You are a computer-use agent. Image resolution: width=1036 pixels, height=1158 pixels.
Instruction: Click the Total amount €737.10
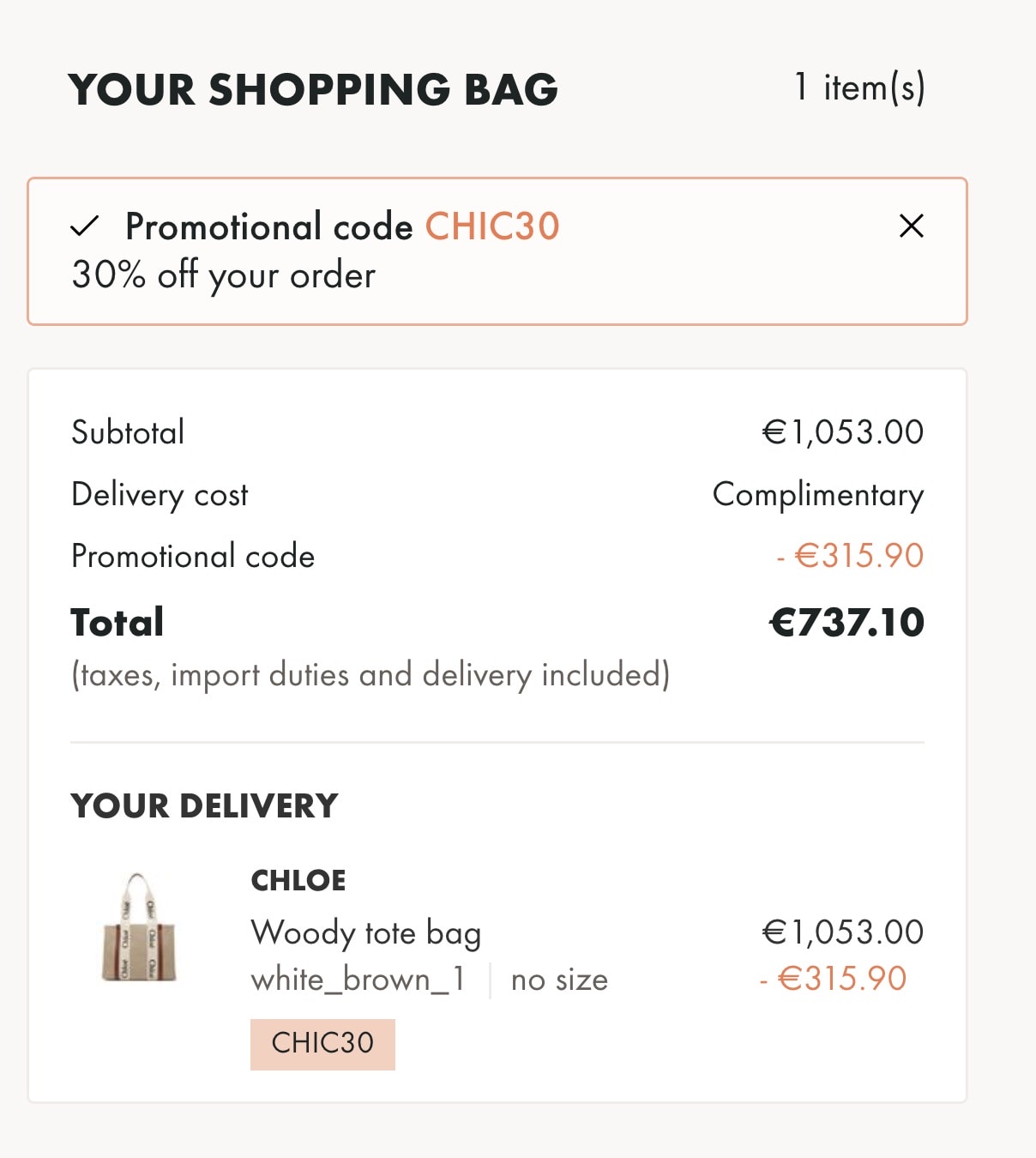coord(847,623)
